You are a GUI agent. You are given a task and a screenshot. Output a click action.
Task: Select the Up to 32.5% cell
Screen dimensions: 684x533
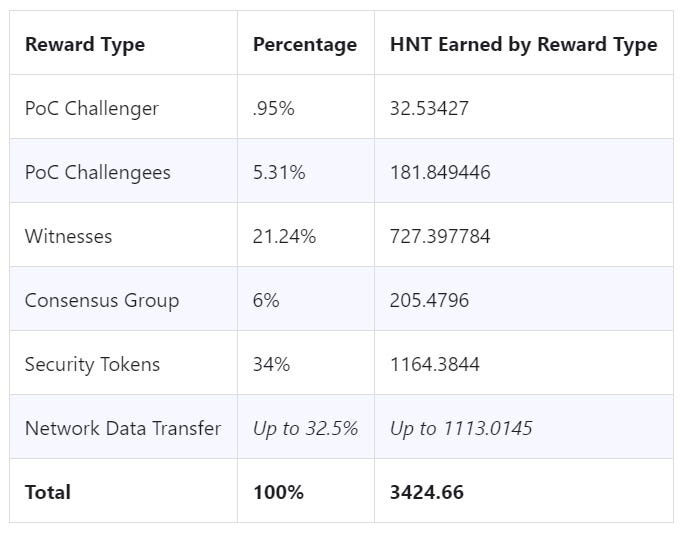pyautogui.click(x=305, y=428)
